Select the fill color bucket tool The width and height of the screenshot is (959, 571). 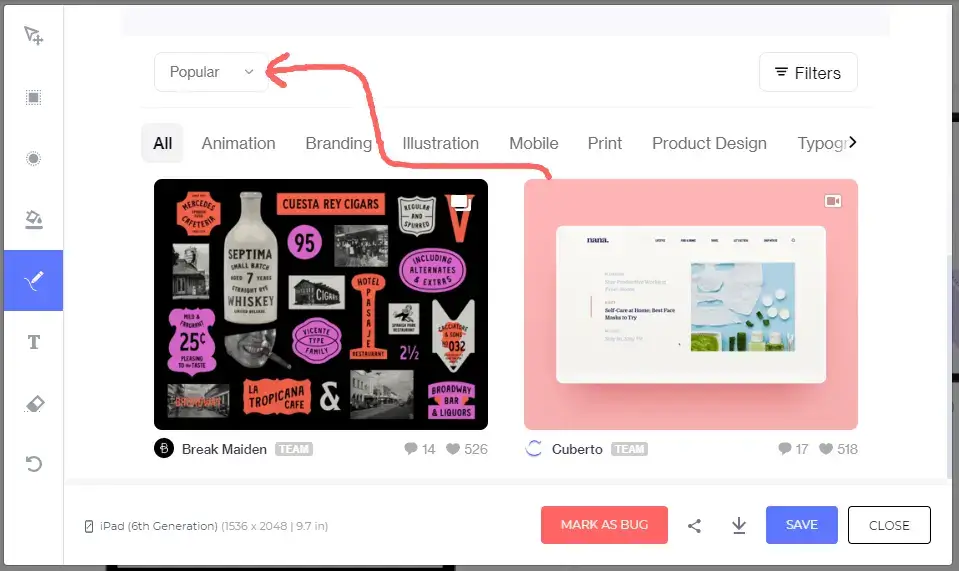pos(33,219)
